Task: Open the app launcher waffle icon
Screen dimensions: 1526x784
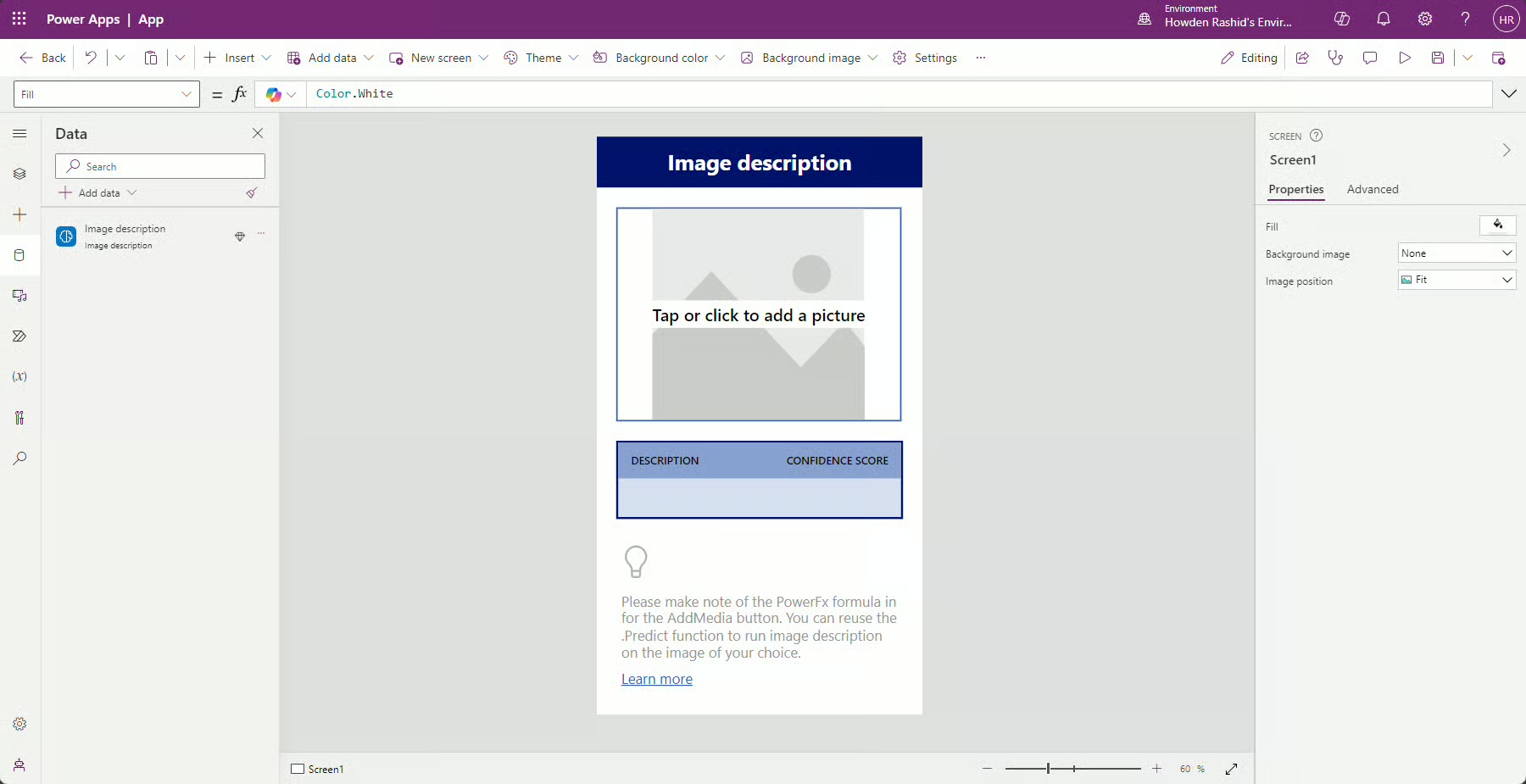Action: (19, 19)
